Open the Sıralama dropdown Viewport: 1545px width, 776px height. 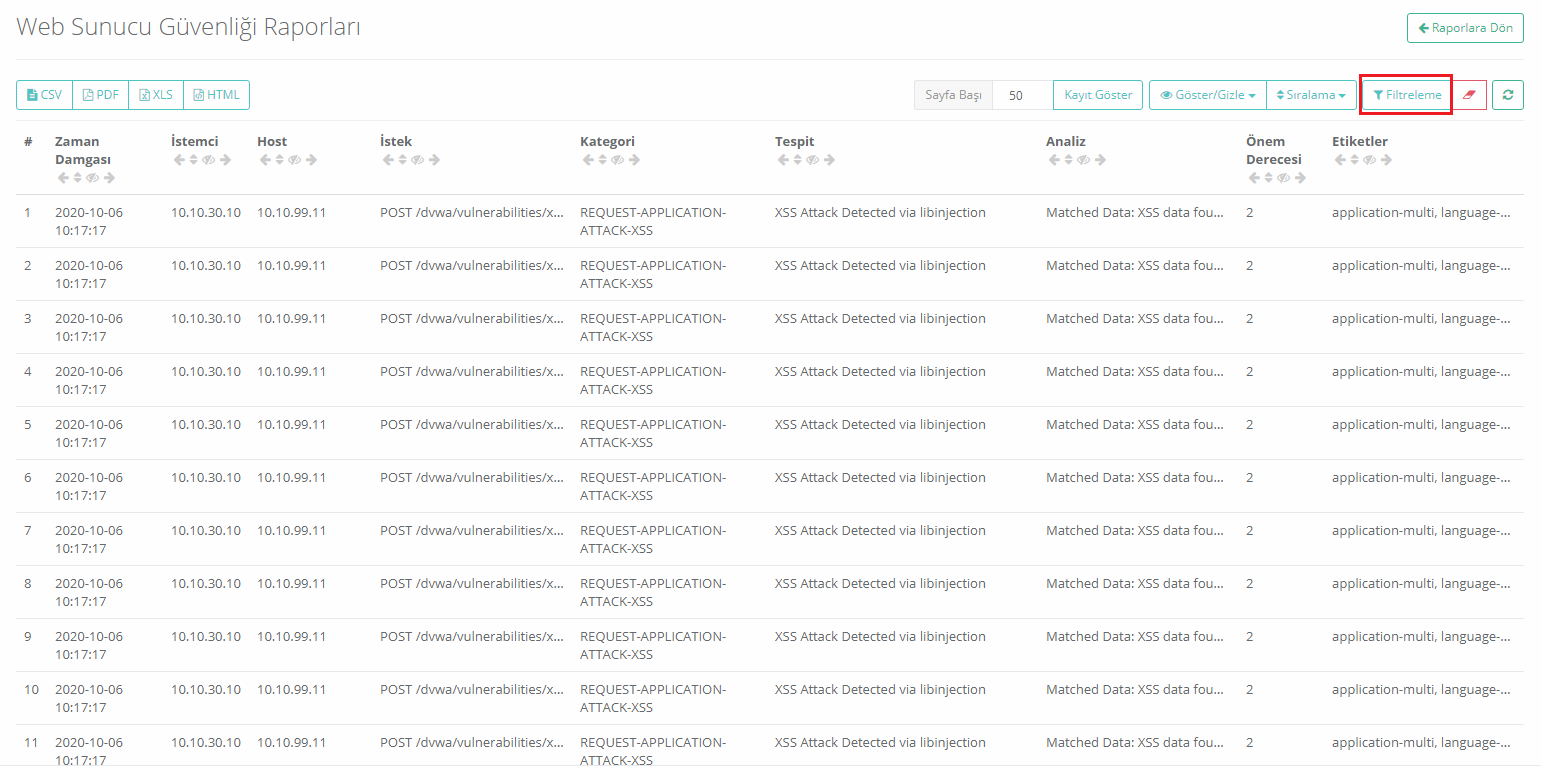(1311, 95)
